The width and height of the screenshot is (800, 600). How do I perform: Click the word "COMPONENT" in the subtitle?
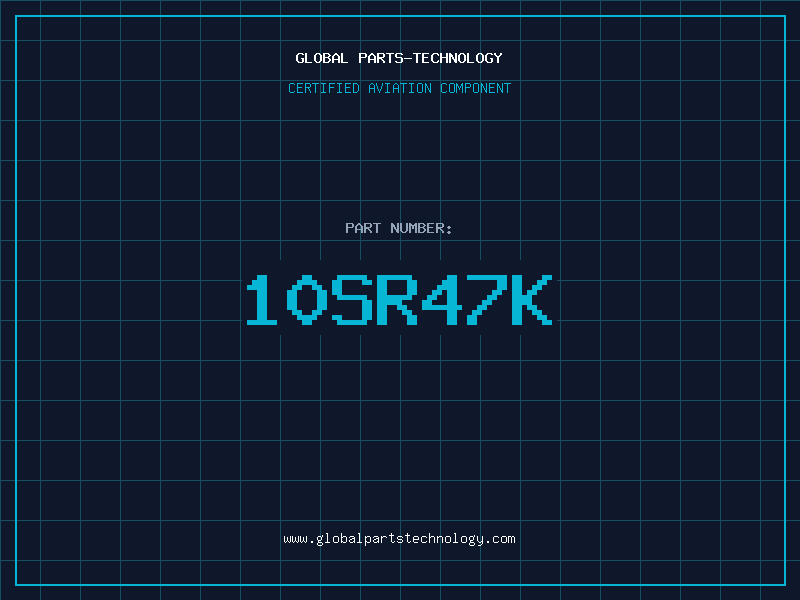(476, 88)
